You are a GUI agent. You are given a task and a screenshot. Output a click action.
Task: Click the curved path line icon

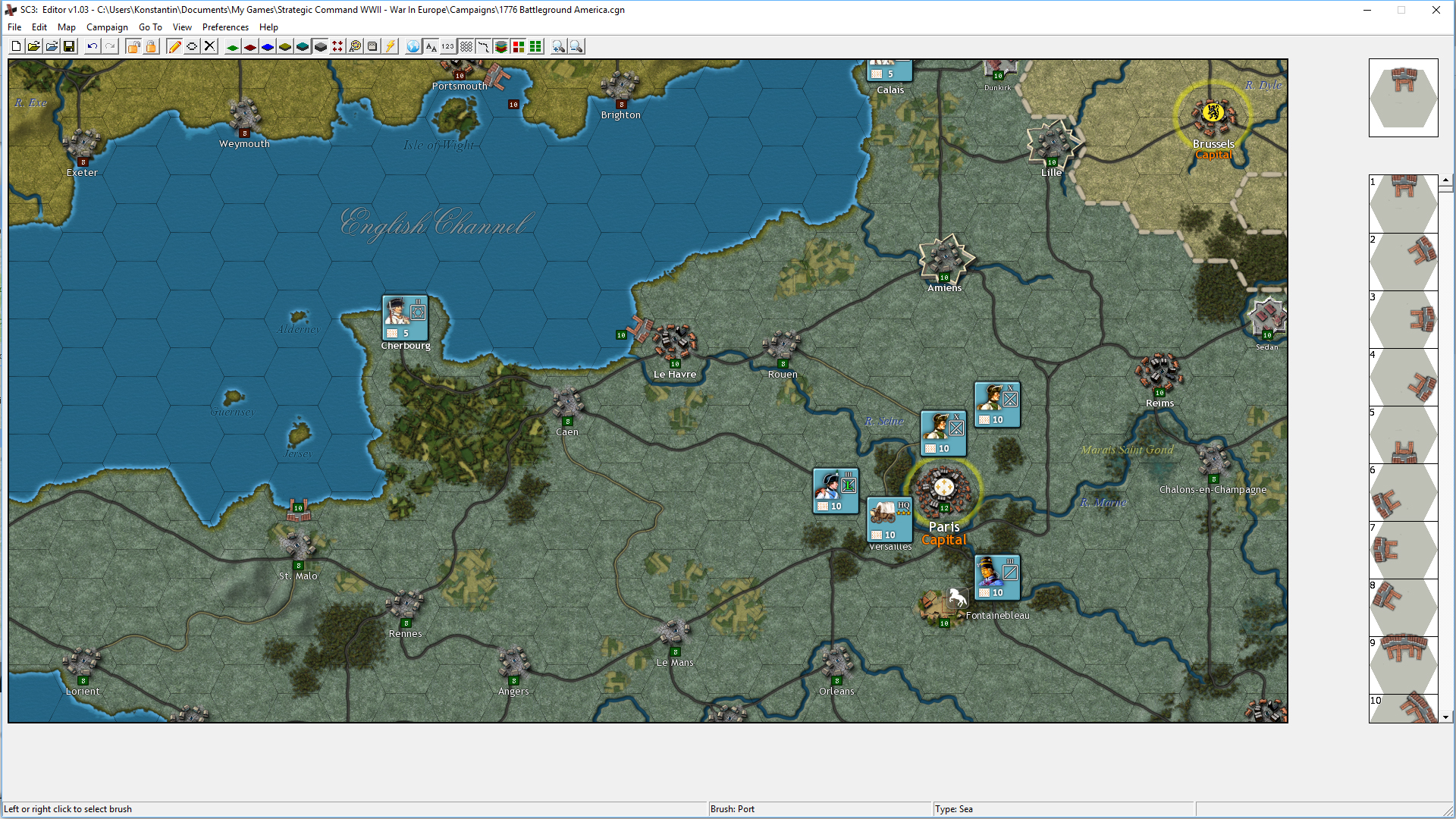pos(484,47)
